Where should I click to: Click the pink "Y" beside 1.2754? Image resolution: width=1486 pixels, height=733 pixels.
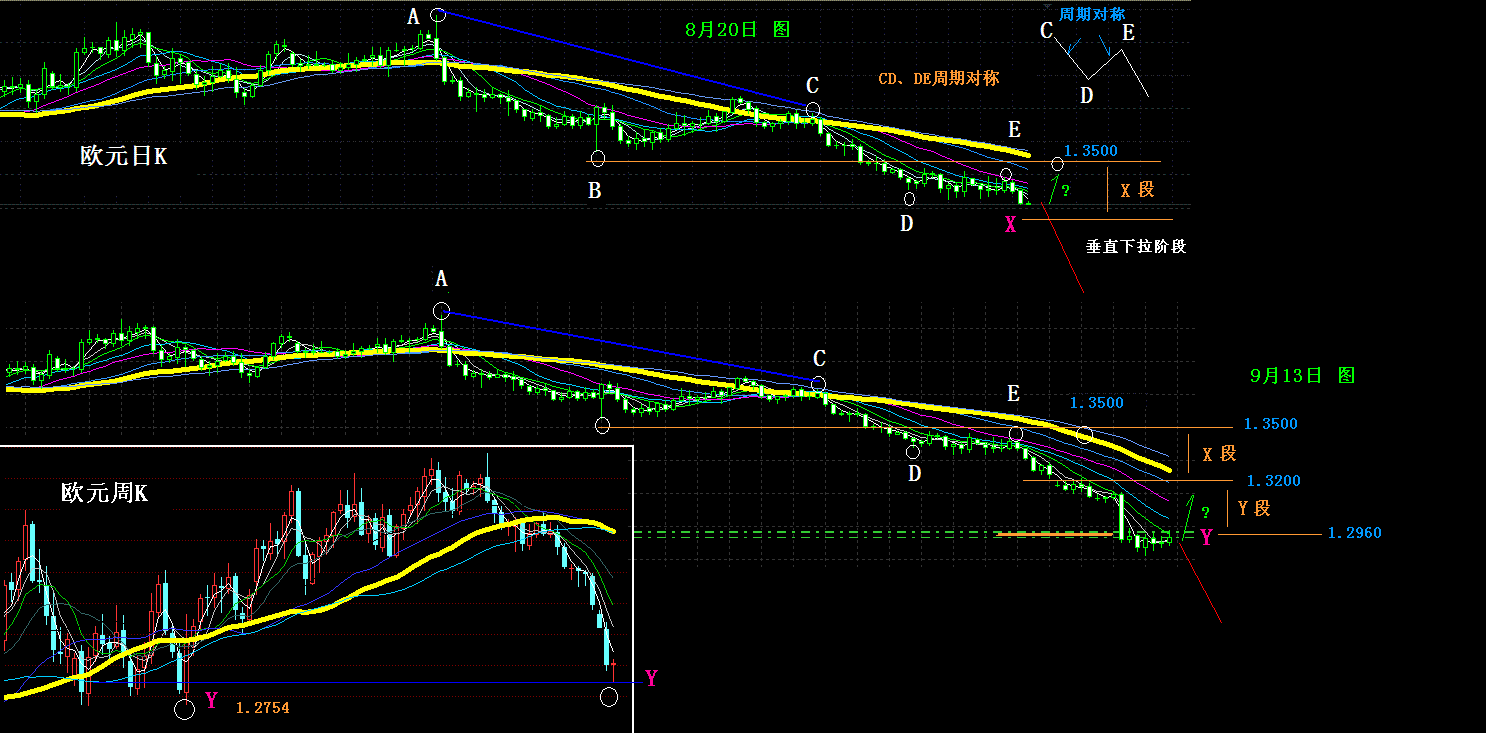pyautogui.click(x=211, y=700)
